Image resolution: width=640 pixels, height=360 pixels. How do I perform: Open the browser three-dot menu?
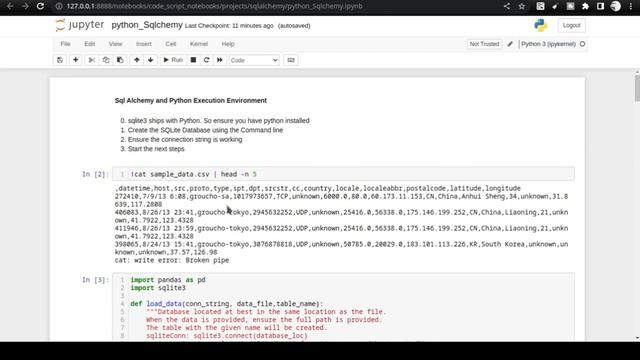631,6
